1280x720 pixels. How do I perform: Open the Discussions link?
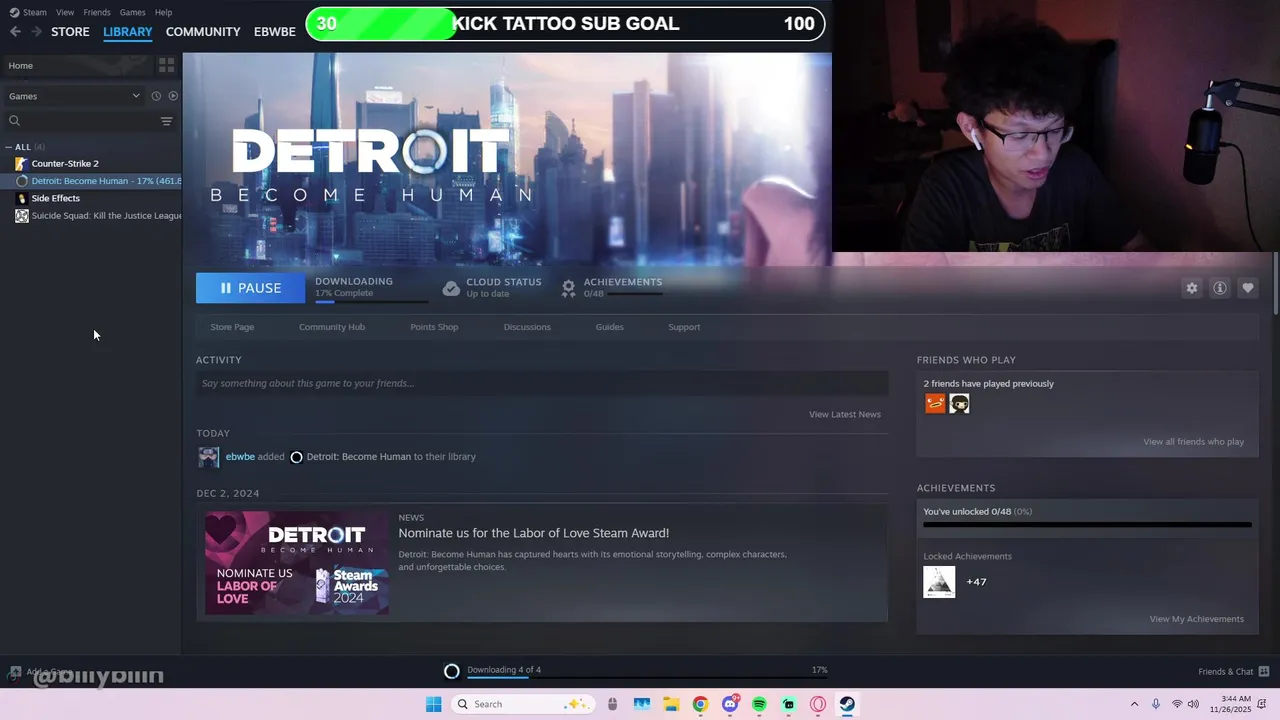(x=527, y=327)
